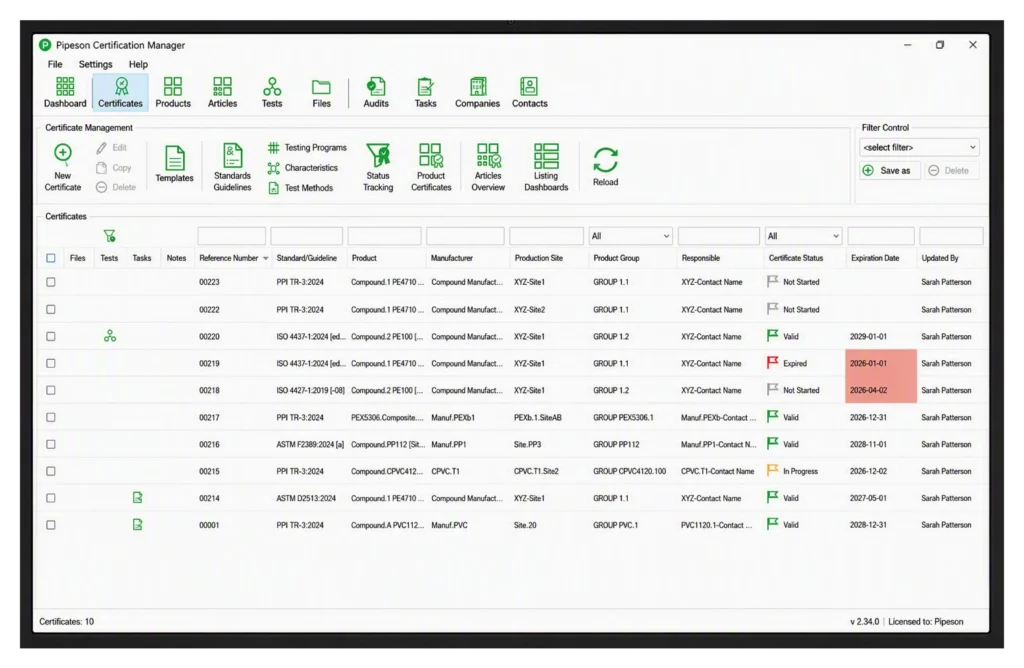Screen dimensions: 1024x668
Task: Open Characteristics
Action: point(302,168)
